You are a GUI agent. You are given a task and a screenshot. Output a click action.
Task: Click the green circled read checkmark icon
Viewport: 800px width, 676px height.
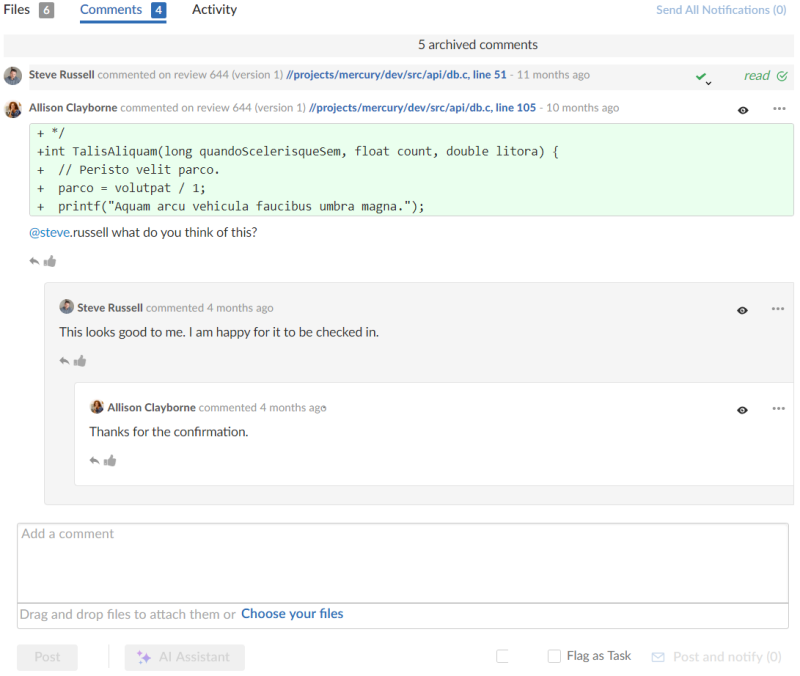[782, 75]
